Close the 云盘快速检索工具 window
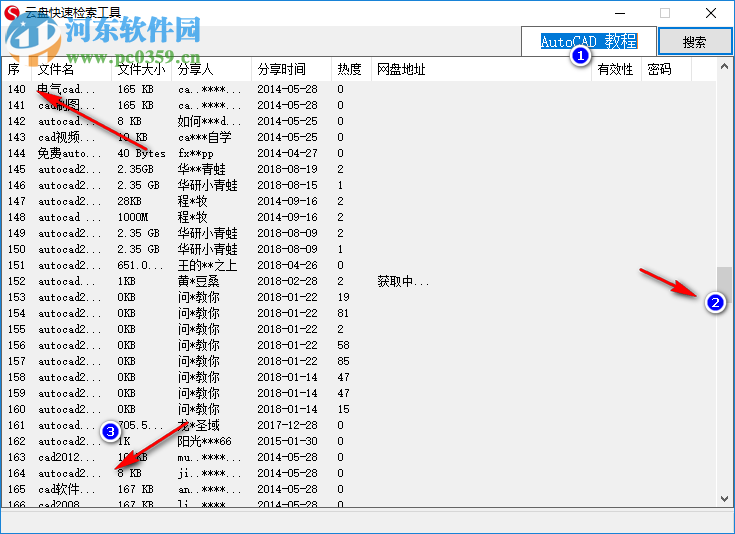The image size is (735, 534). [x=711, y=13]
